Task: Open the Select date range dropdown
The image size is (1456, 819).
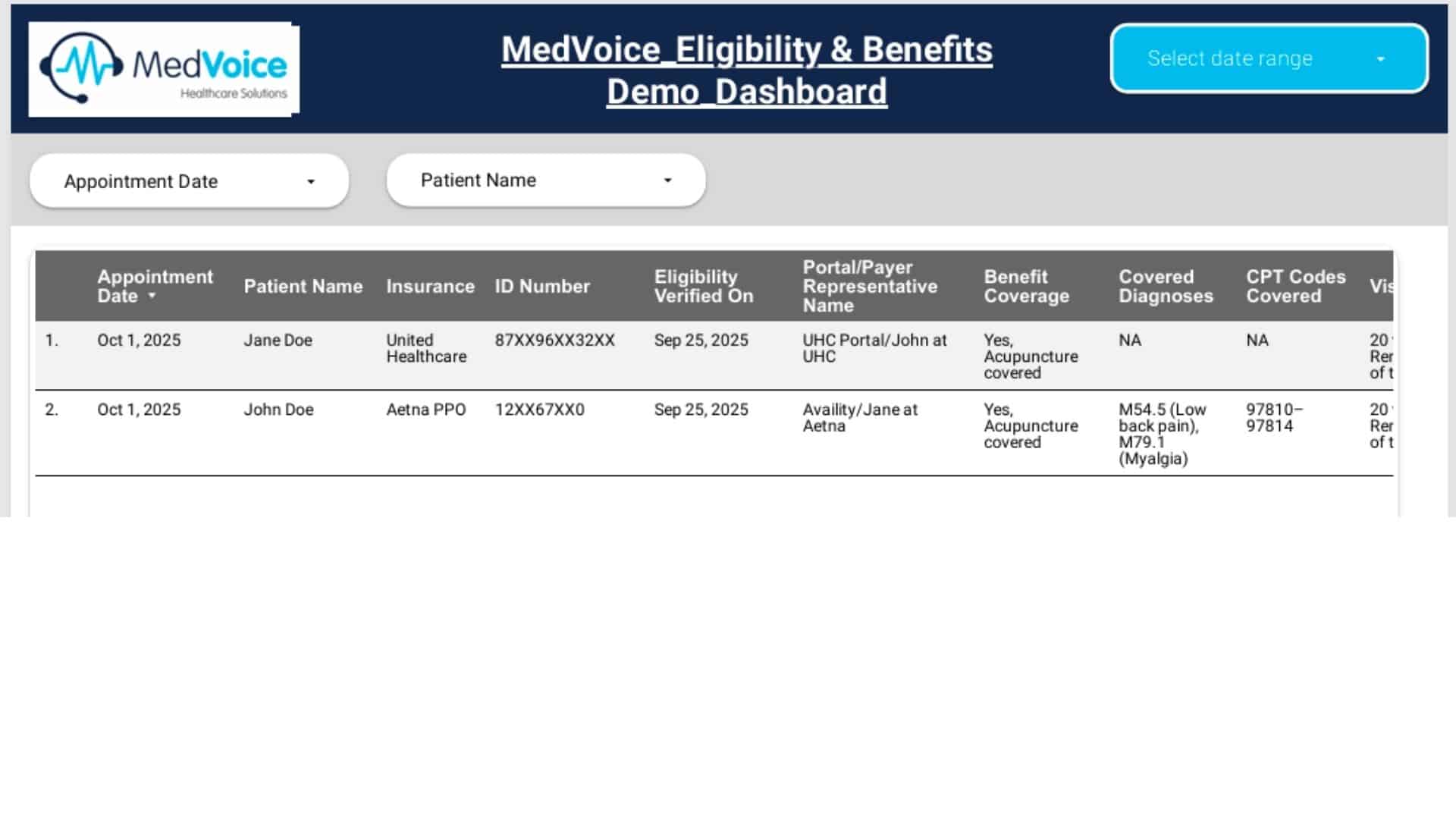Action: (1267, 58)
